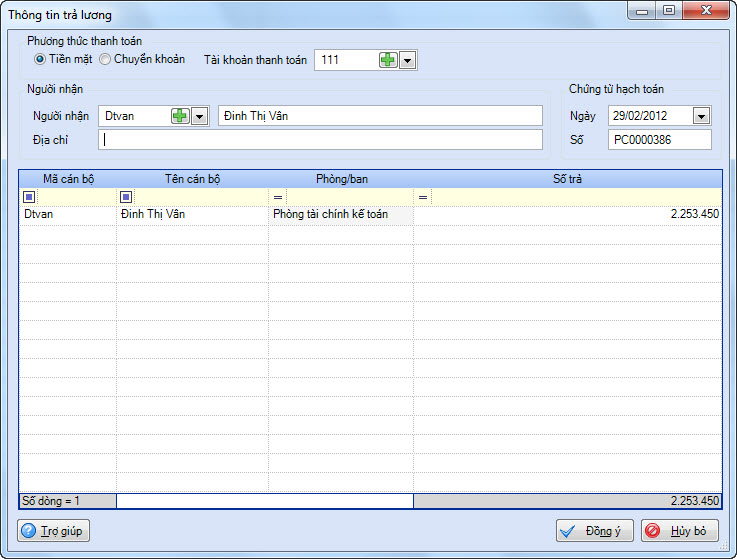Screen dimensions: 737x559
Task: Cancel with the Hủy bỏ button
Action: tap(680, 531)
